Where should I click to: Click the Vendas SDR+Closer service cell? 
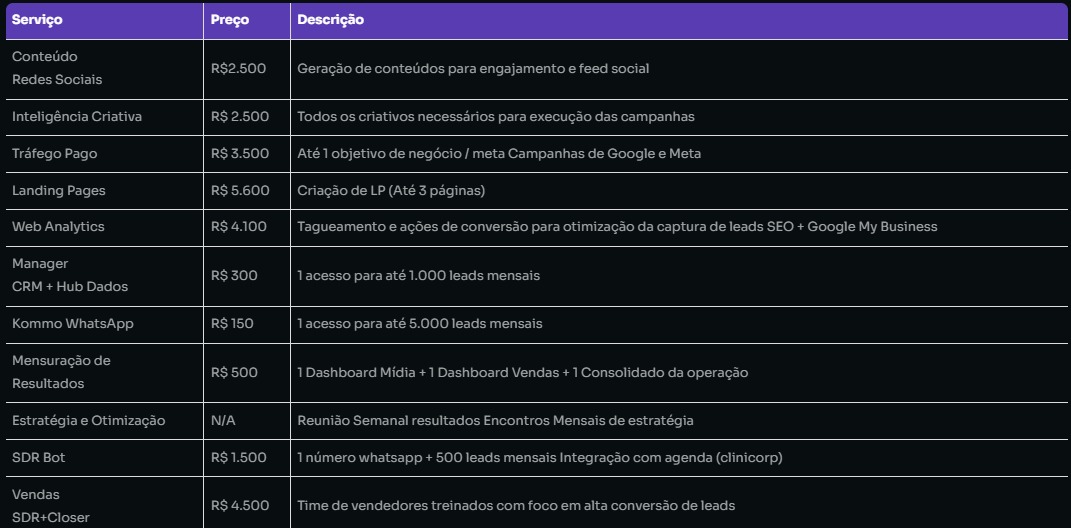coord(52,505)
